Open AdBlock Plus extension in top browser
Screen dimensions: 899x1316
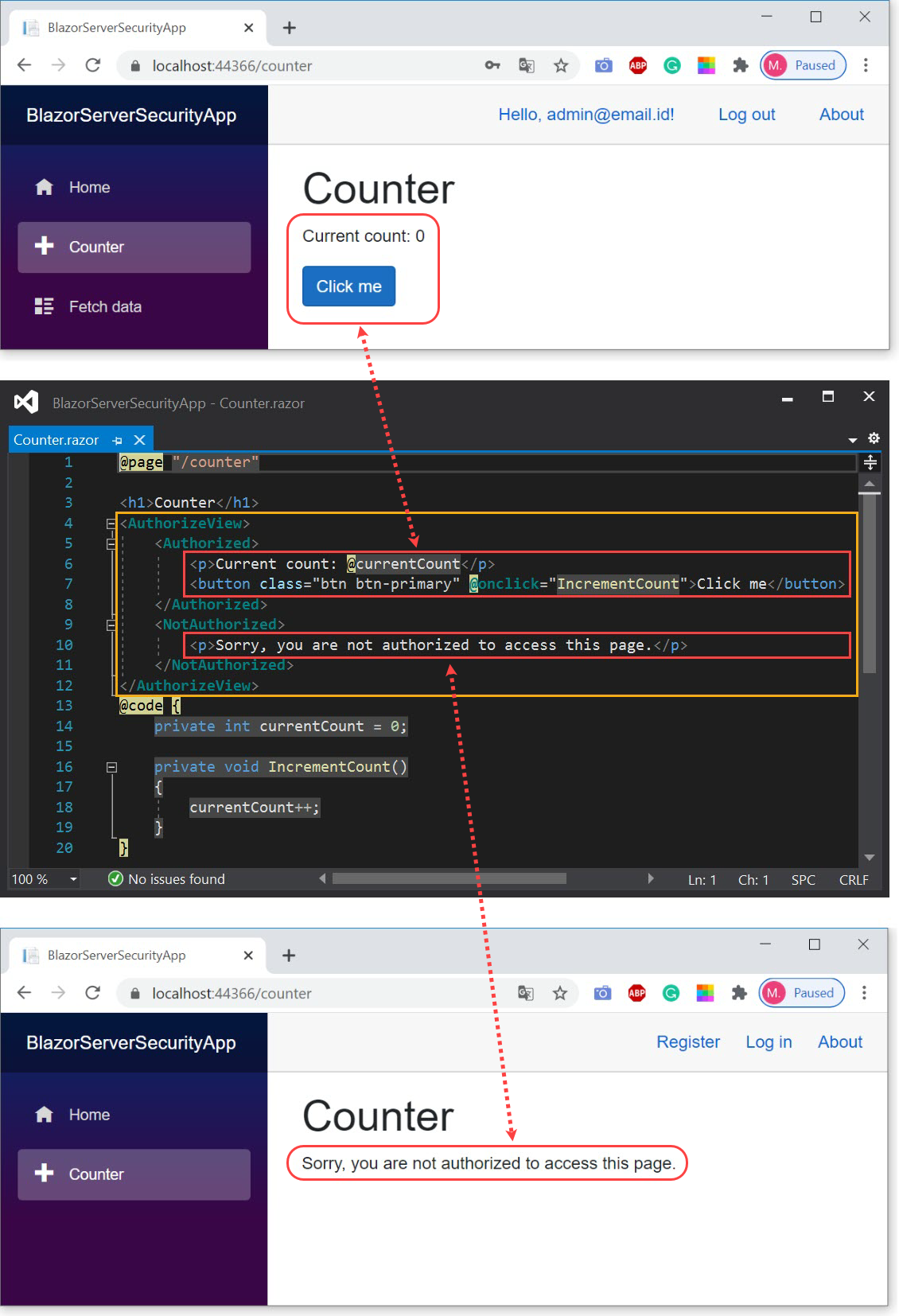pos(638,65)
